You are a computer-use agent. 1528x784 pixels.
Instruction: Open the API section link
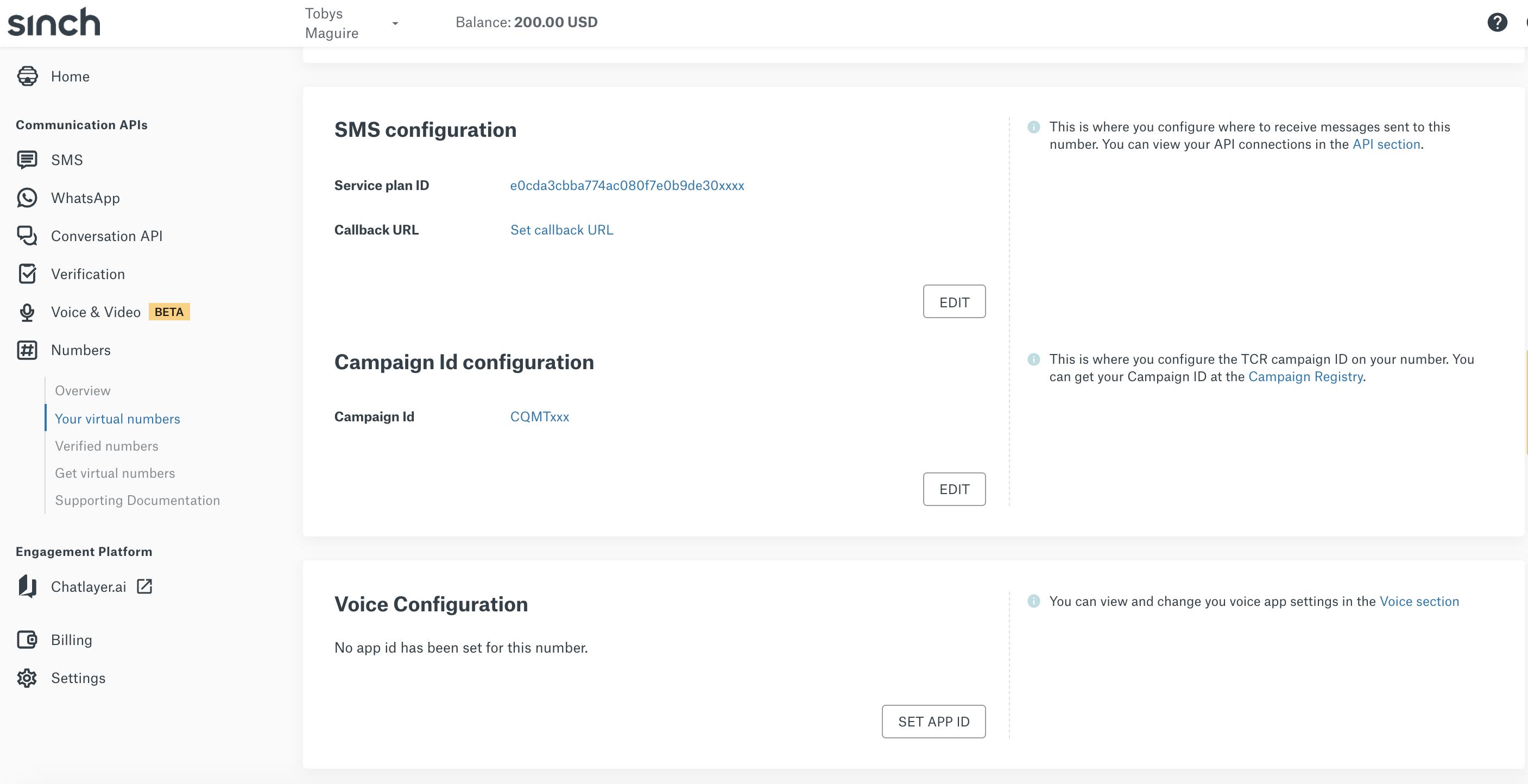pyautogui.click(x=1386, y=144)
